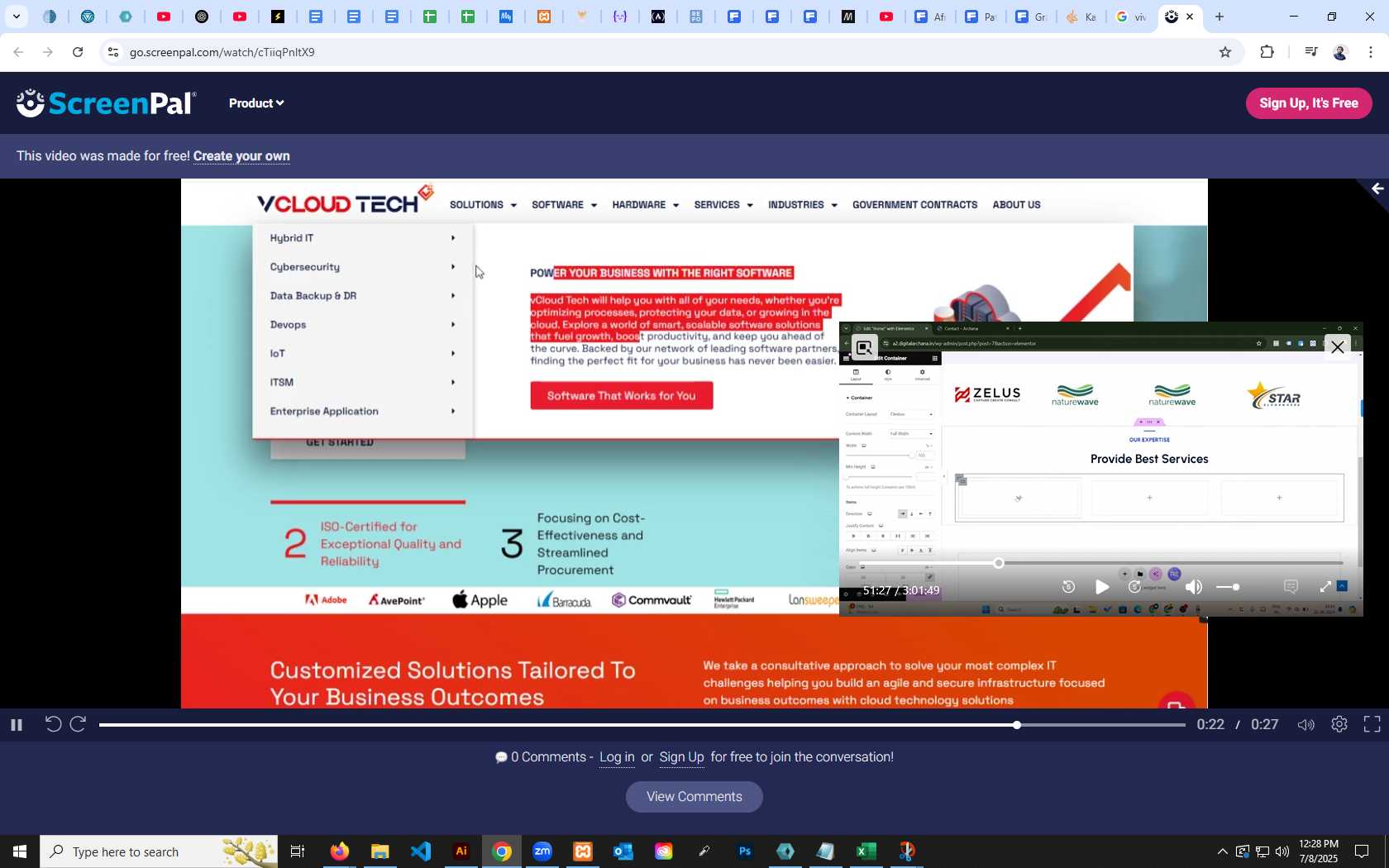The image size is (1389, 868).
Task: Open Visual Studio Code from the taskbar
Action: 421,851
